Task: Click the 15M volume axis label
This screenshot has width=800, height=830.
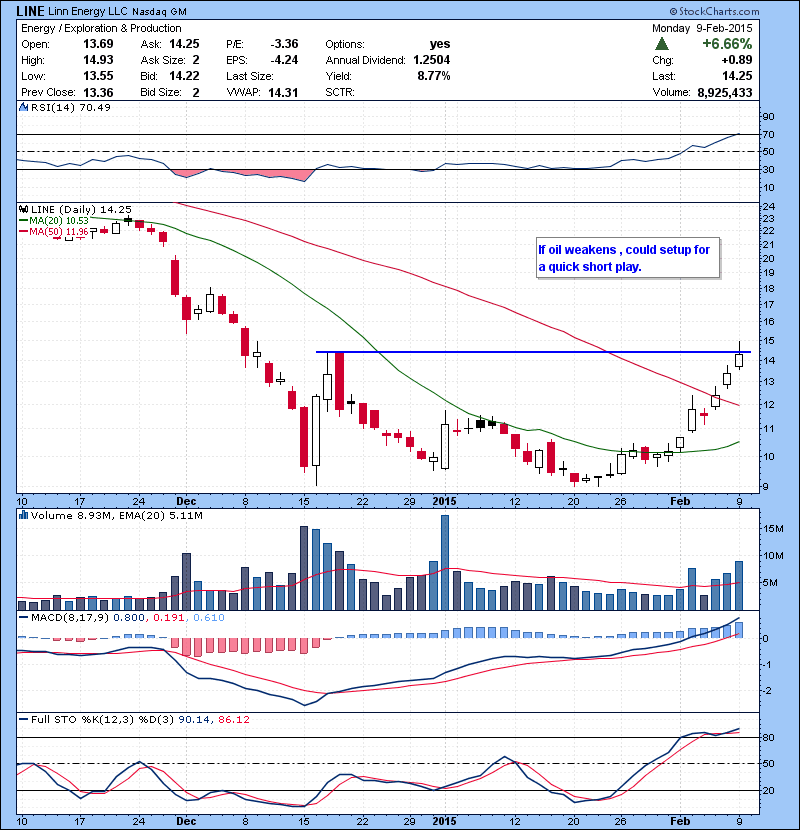Action: pyautogui.click(x=774, y=529)
